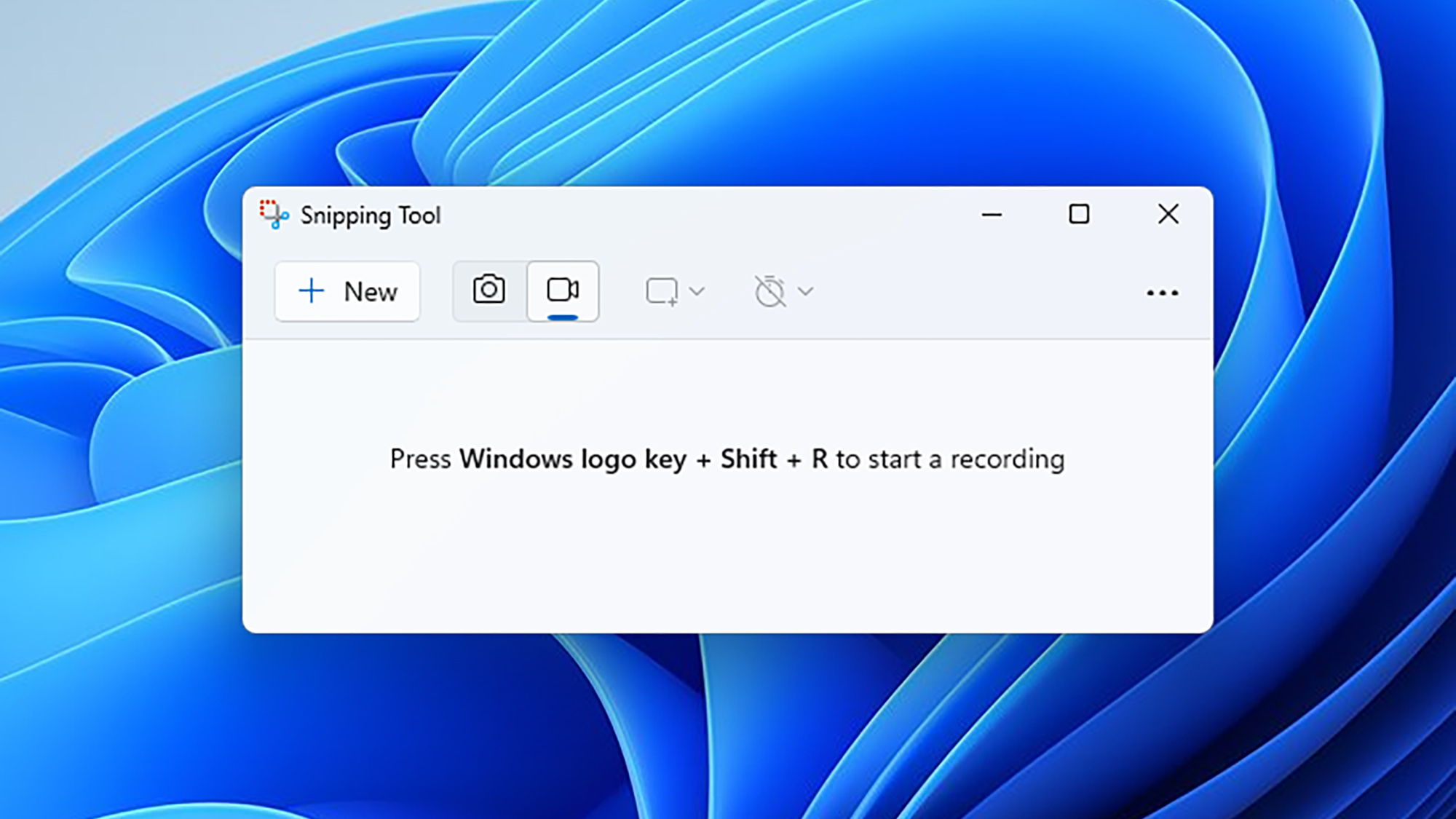Start a new capture with the New button

pos(347,291)
